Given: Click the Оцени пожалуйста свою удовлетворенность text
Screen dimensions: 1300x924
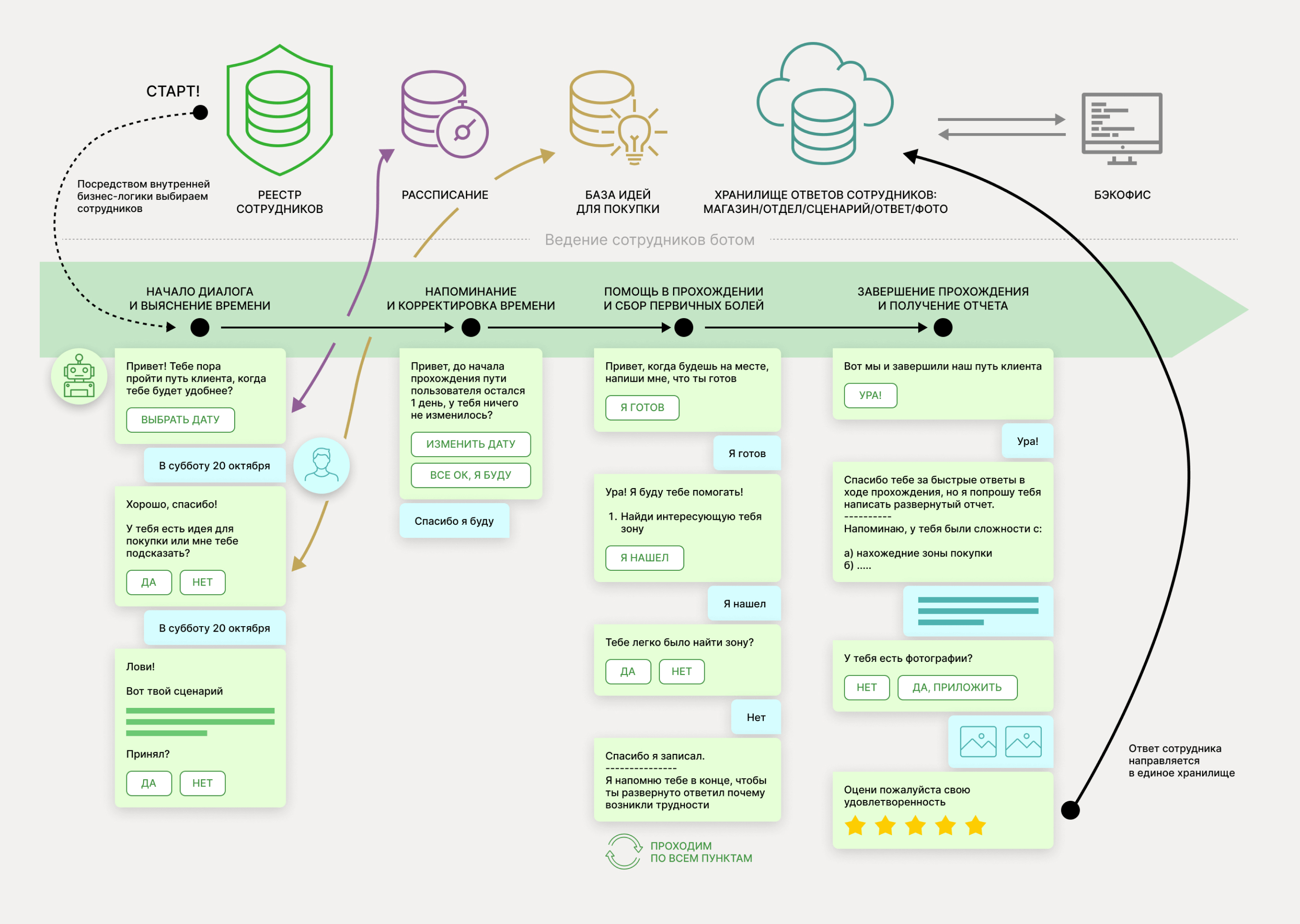Looking at the screenshot, I should pyautogui.click(x=907, y=796).
